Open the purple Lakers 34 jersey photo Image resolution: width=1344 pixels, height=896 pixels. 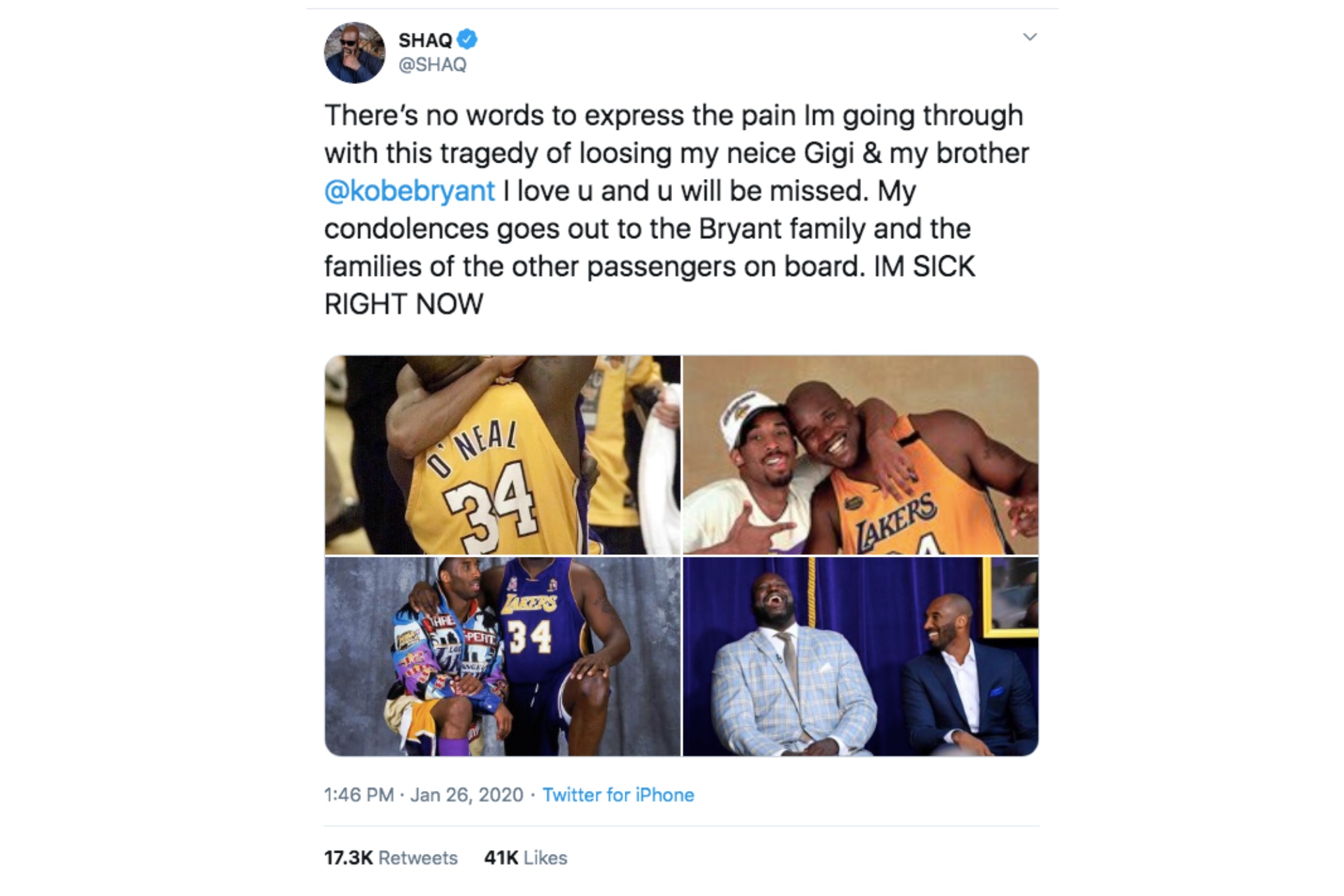tap(503, 657)
